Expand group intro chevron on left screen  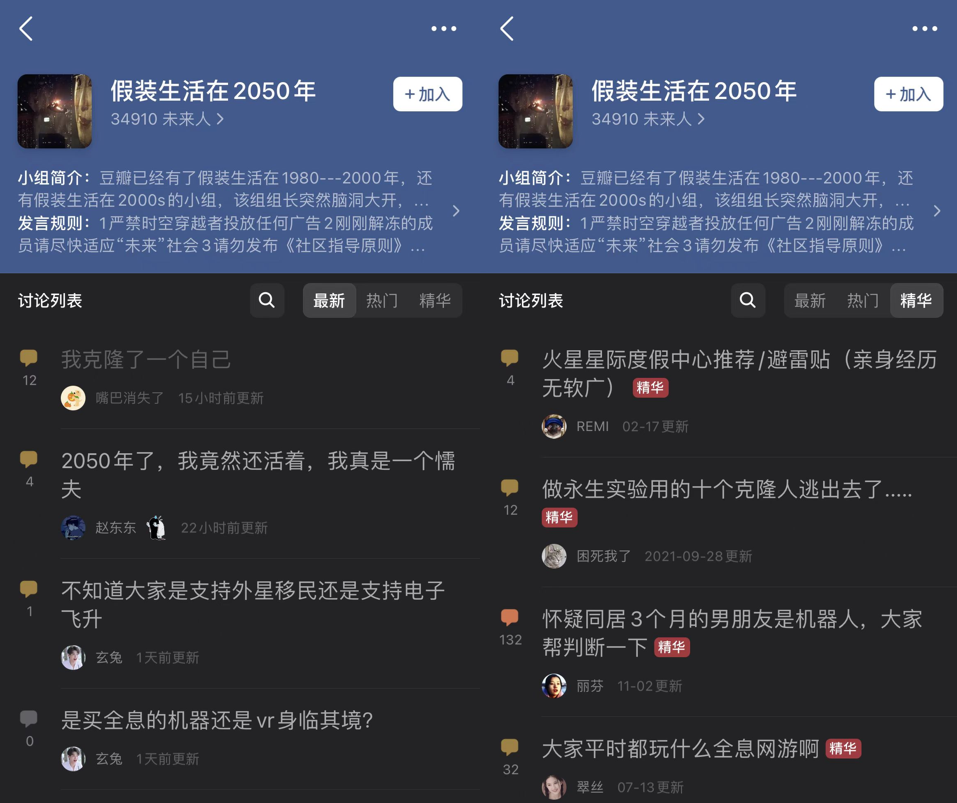click(x=456, y=211)
